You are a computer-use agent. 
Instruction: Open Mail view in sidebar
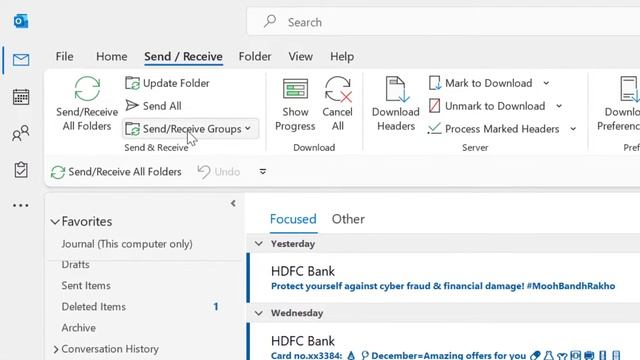click(21, 60)
